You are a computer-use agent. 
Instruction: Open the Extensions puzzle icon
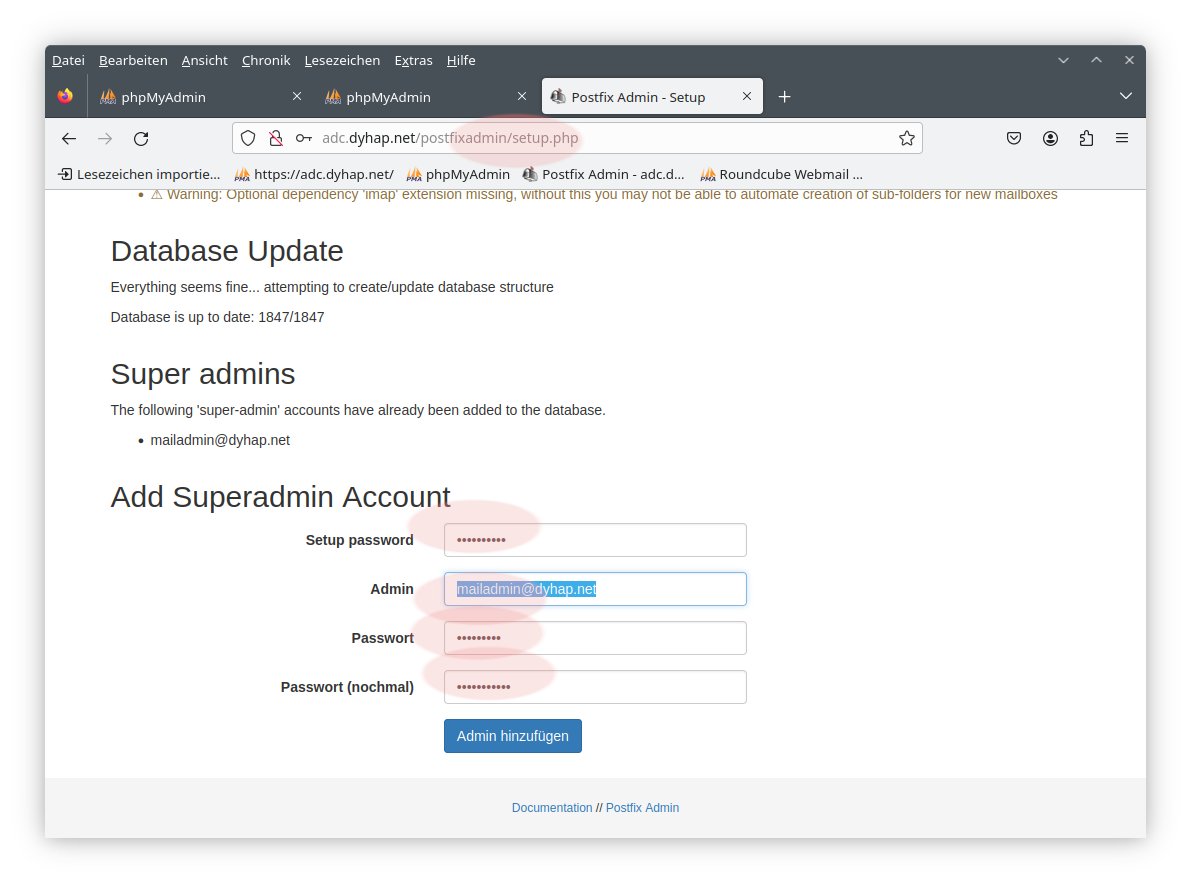point(1086,139)
